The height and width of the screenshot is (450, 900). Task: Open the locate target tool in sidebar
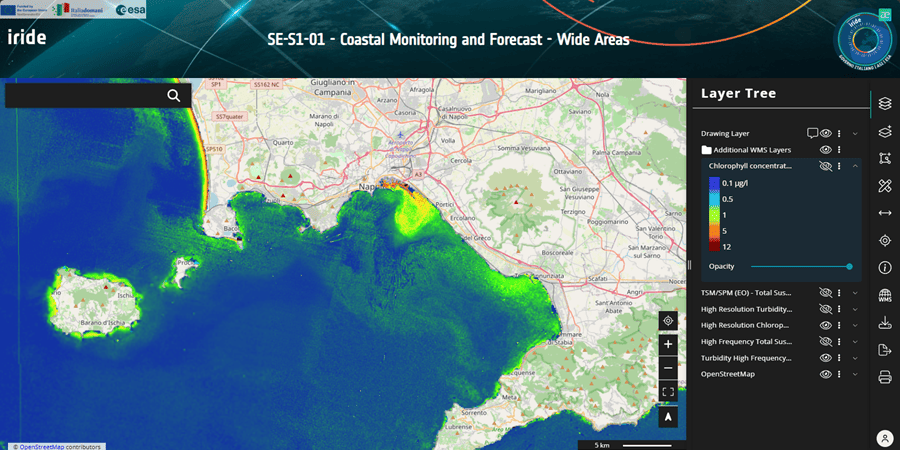tap(885, 240)
